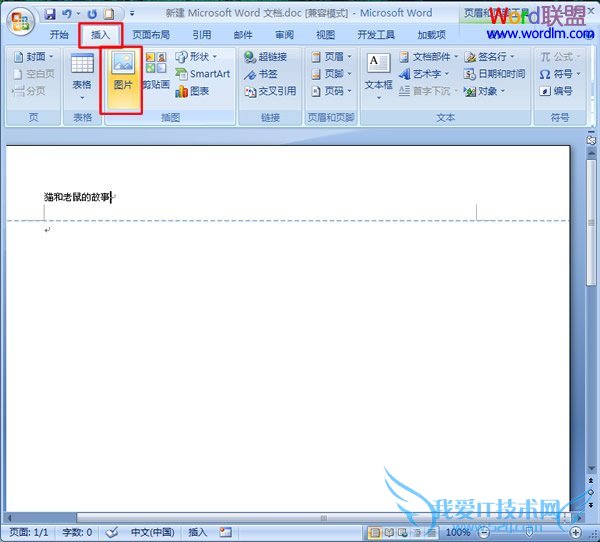The height and width of the screenshot is (542, 600).
Task: Insert a 图表 chart
Action: [192, 91]
